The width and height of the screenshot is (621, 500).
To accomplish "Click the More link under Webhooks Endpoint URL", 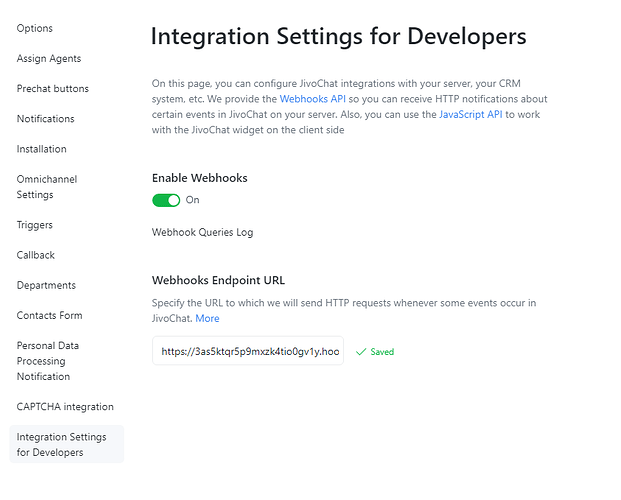I will (207, 318).
